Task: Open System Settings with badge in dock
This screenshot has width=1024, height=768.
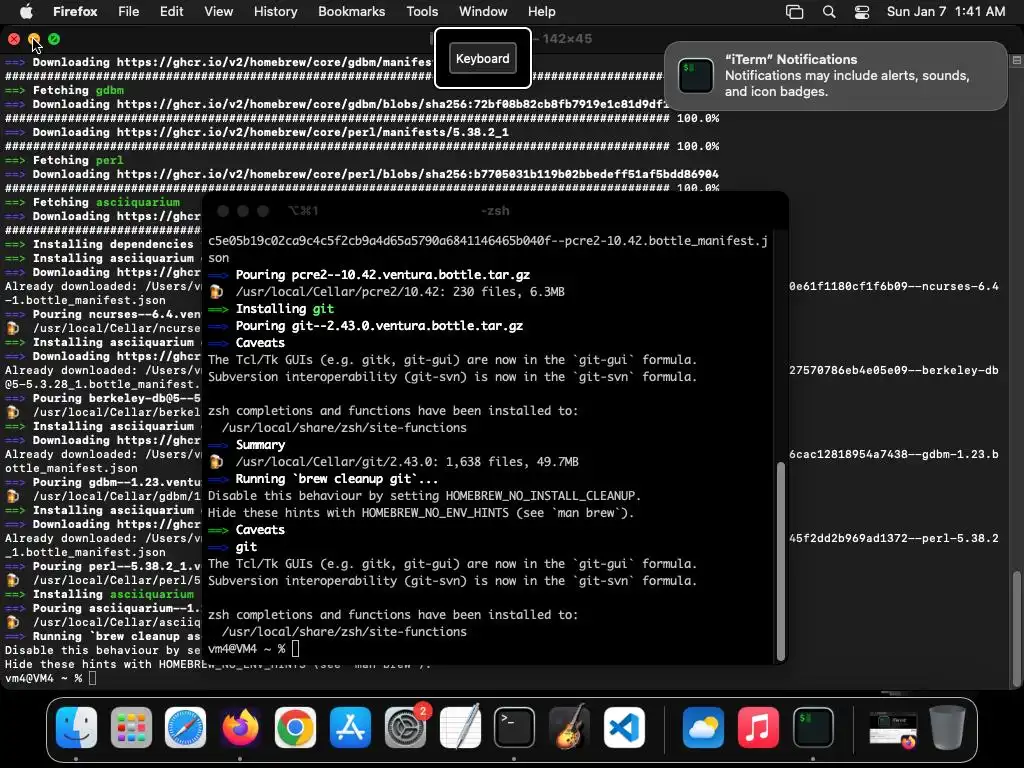Action: [405, 727]
